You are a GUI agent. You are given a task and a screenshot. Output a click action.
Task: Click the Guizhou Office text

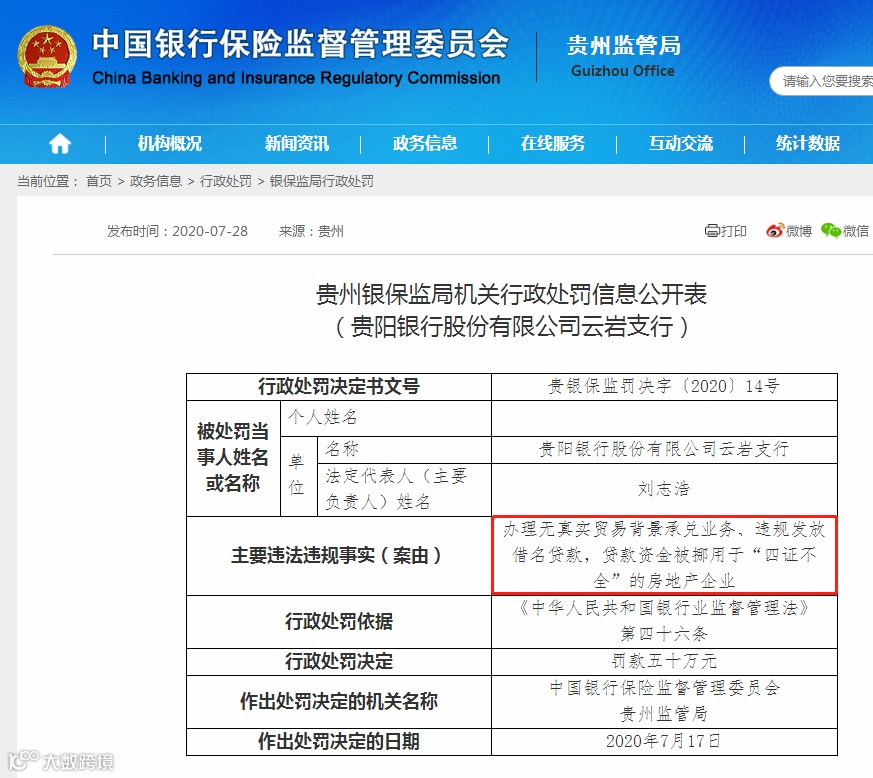click(x=622, y=71)
